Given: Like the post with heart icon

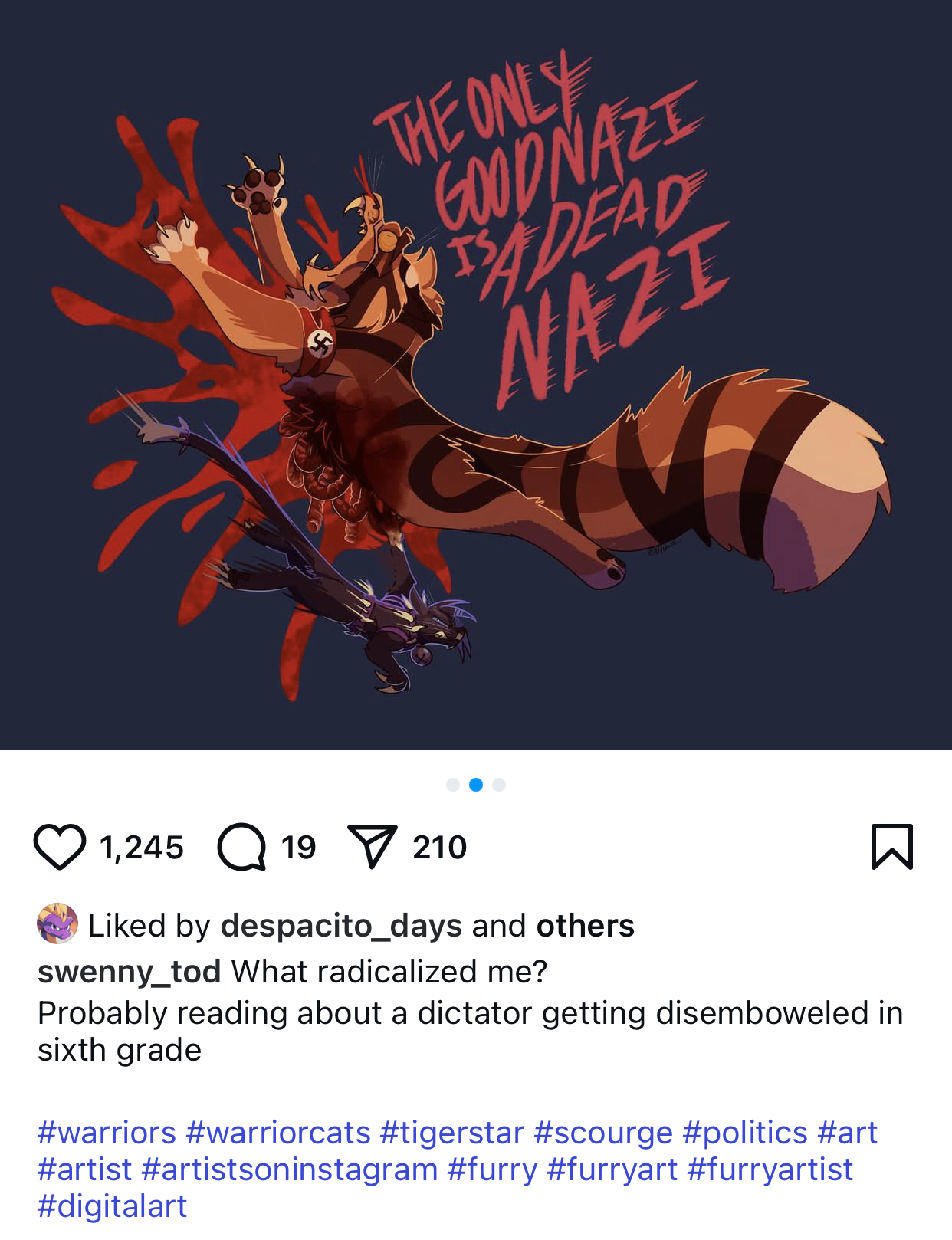Looking at the screenshot, I should tap(59, 847).
